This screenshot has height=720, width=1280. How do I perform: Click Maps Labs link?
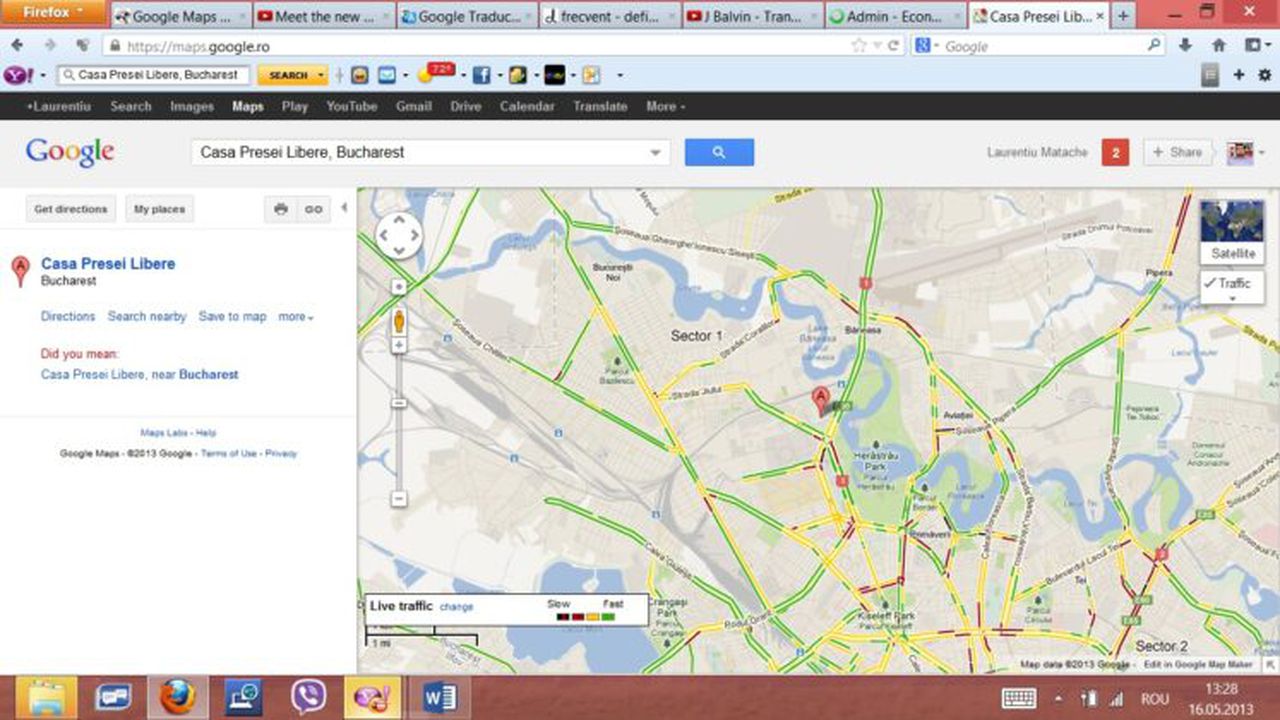164,433
